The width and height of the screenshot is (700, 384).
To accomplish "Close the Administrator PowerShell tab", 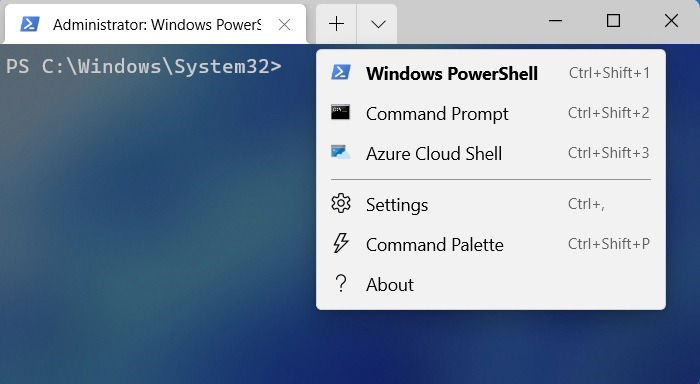I will [x=284, y=25].
